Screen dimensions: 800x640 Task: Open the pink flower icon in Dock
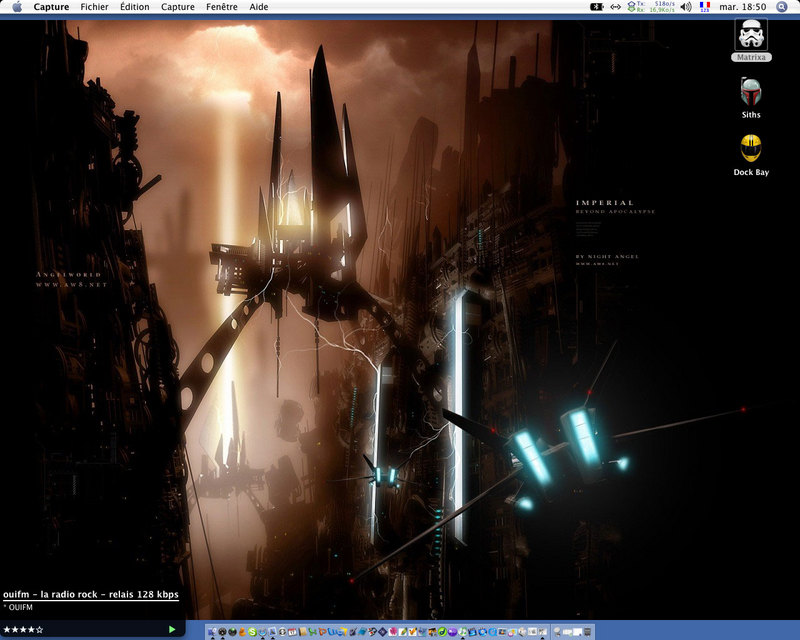pyautogui.click(x=392, y=632)
